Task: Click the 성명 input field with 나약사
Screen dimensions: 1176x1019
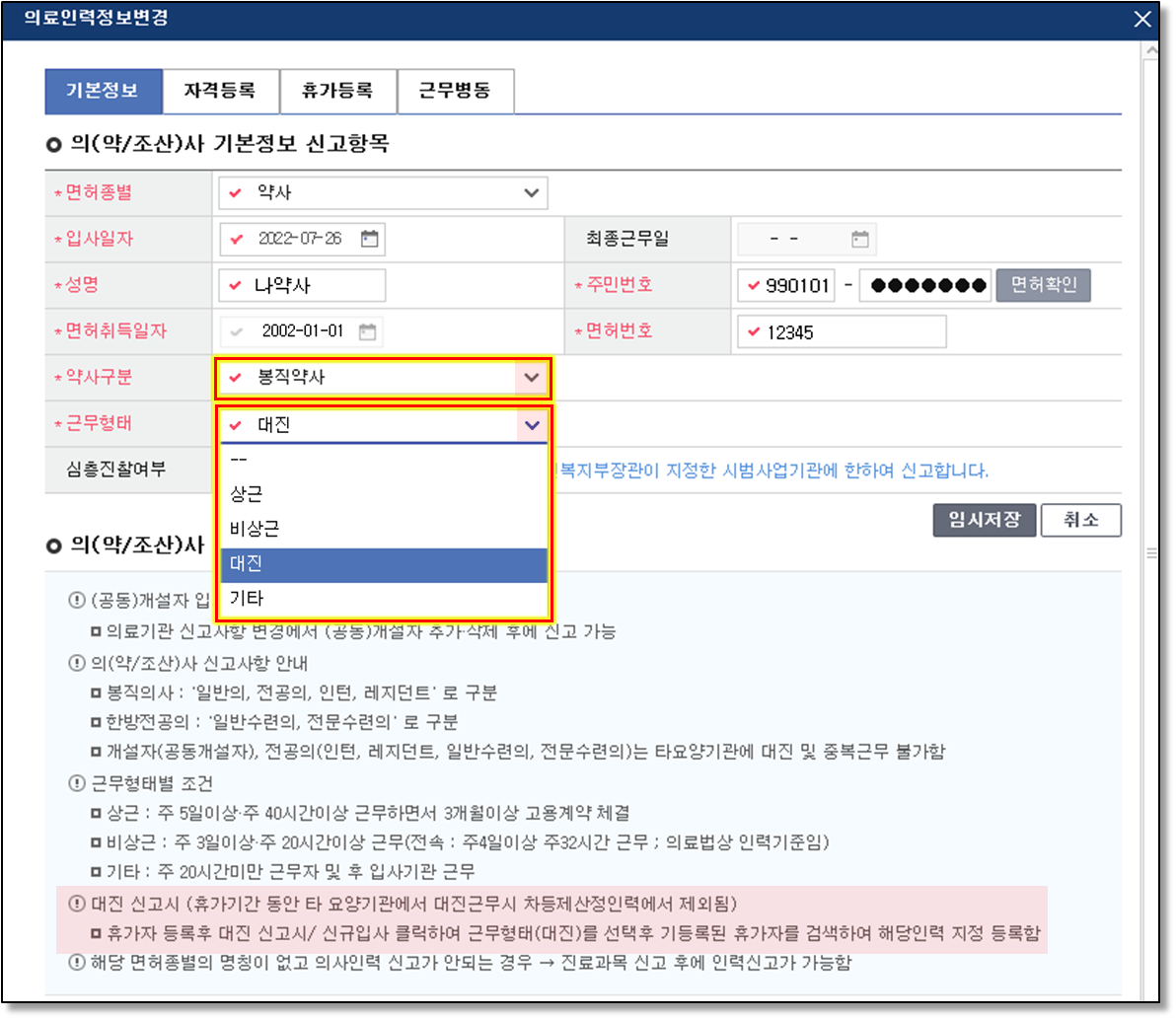Action: pos(302,286)
